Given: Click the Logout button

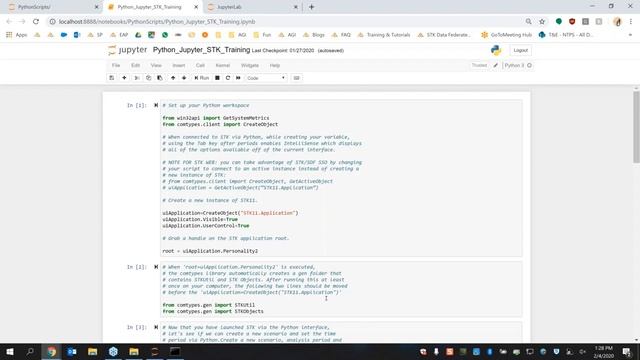Looking at the screenshot, I should 520,50.
